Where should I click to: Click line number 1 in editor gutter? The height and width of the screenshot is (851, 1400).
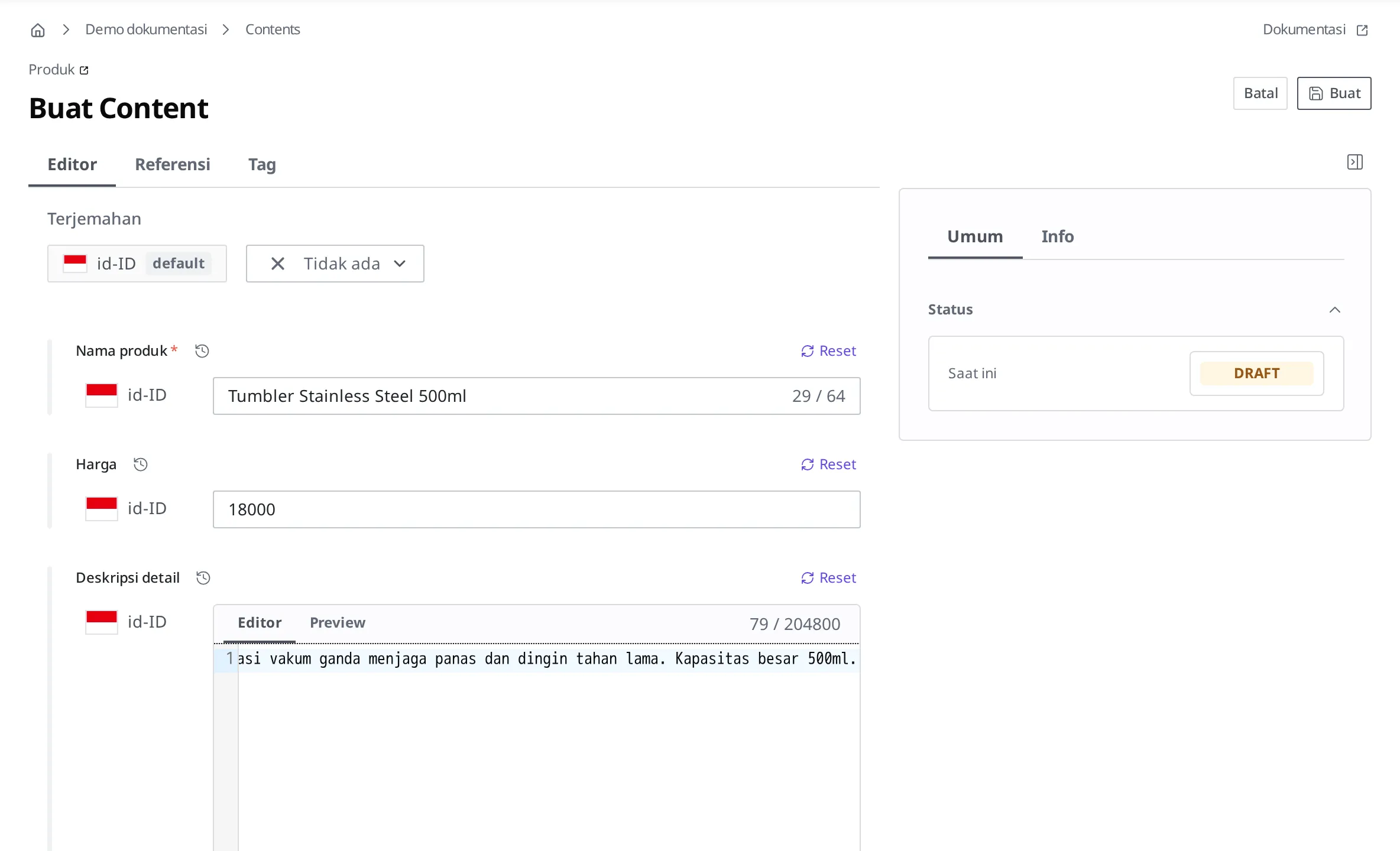229,658
